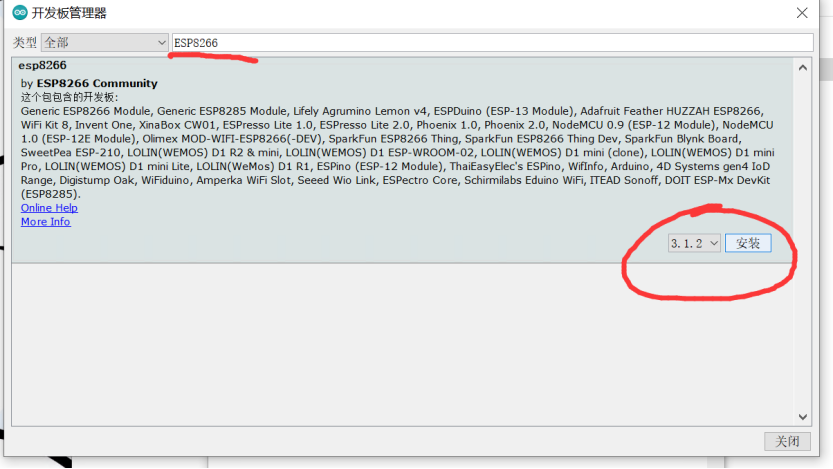Click the scrollbar up arrow
Viewport: 833px width, 469px height.
(x=803, y=67)
